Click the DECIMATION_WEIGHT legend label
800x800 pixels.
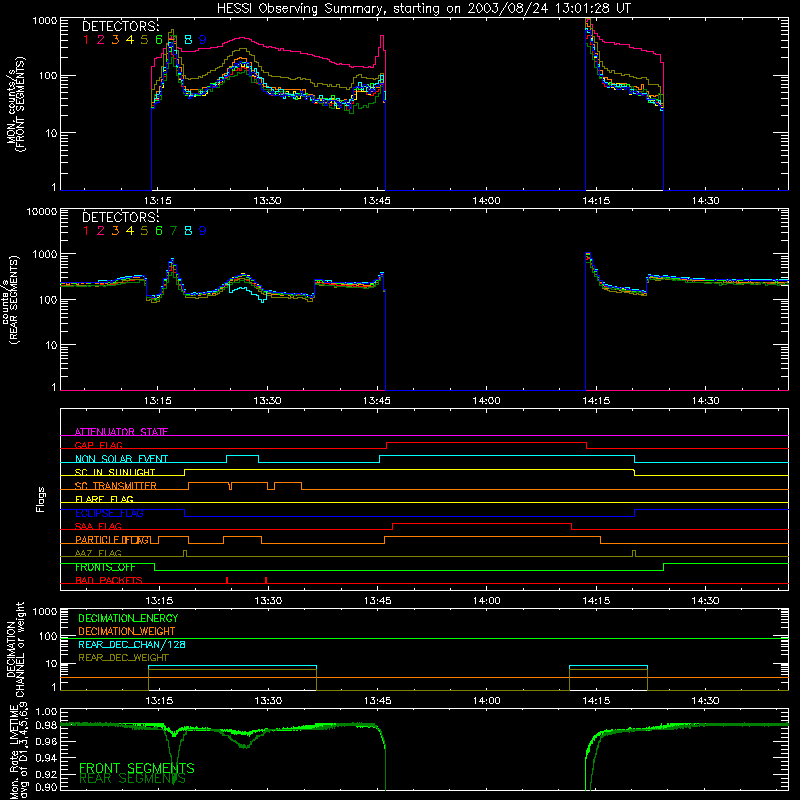(x=127, y=631)
